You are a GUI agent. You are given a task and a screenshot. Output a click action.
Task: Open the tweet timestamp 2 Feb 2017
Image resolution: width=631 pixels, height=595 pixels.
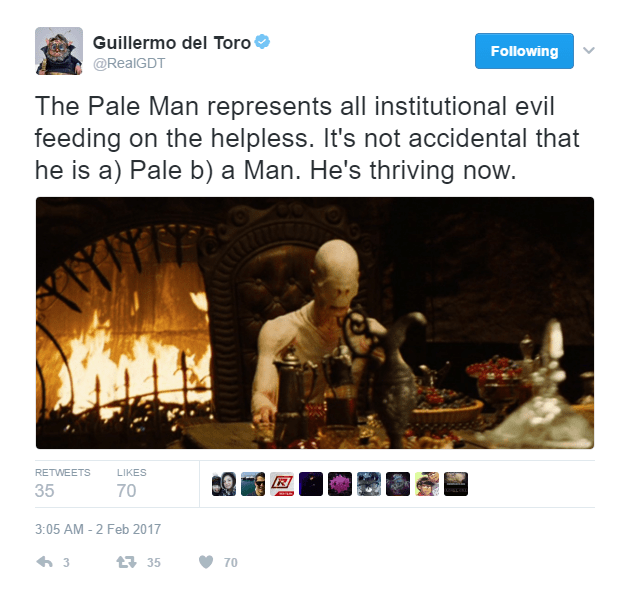pos(98,529)
